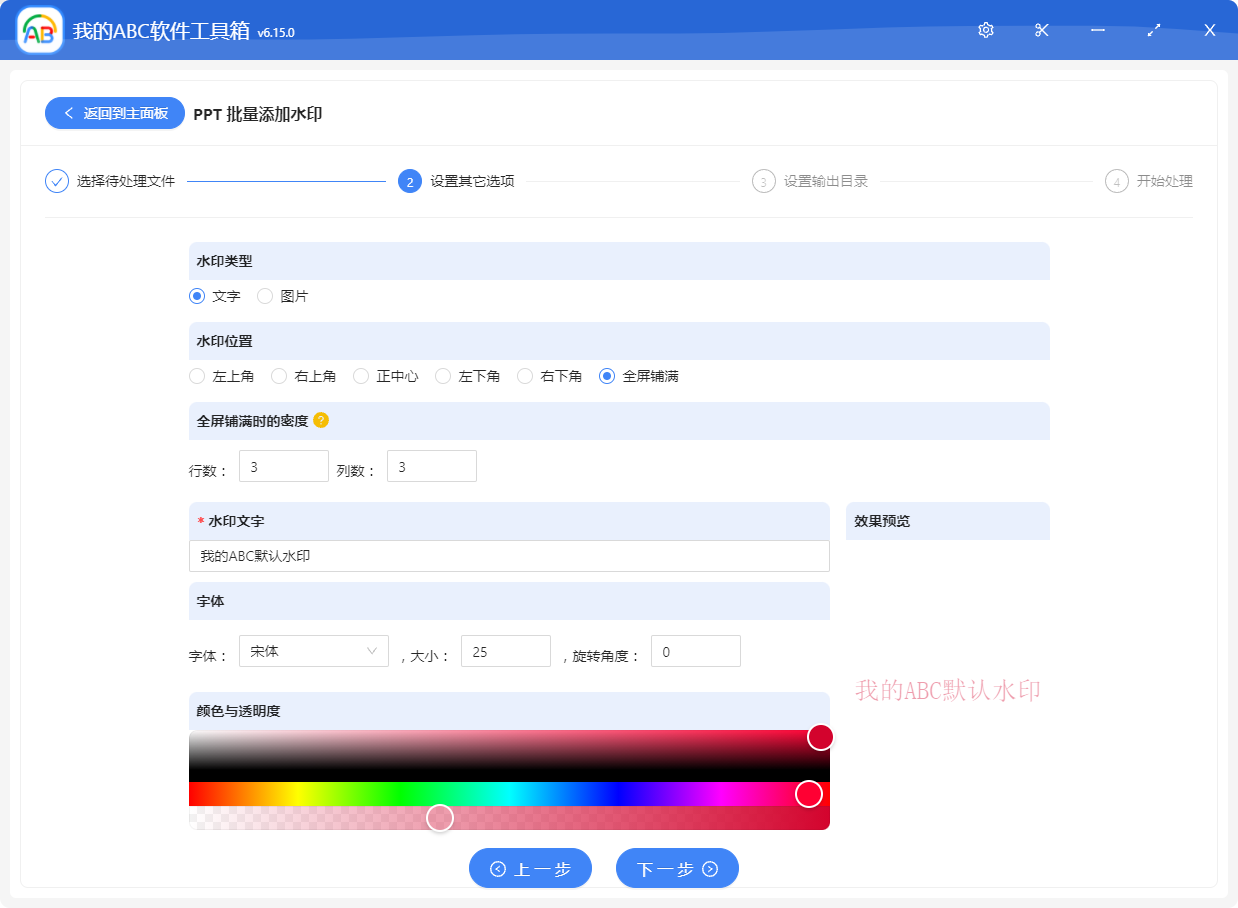Screen dimensions: 1238x908
Task: Click the step 4 number circle
Action: (1117, 181)
